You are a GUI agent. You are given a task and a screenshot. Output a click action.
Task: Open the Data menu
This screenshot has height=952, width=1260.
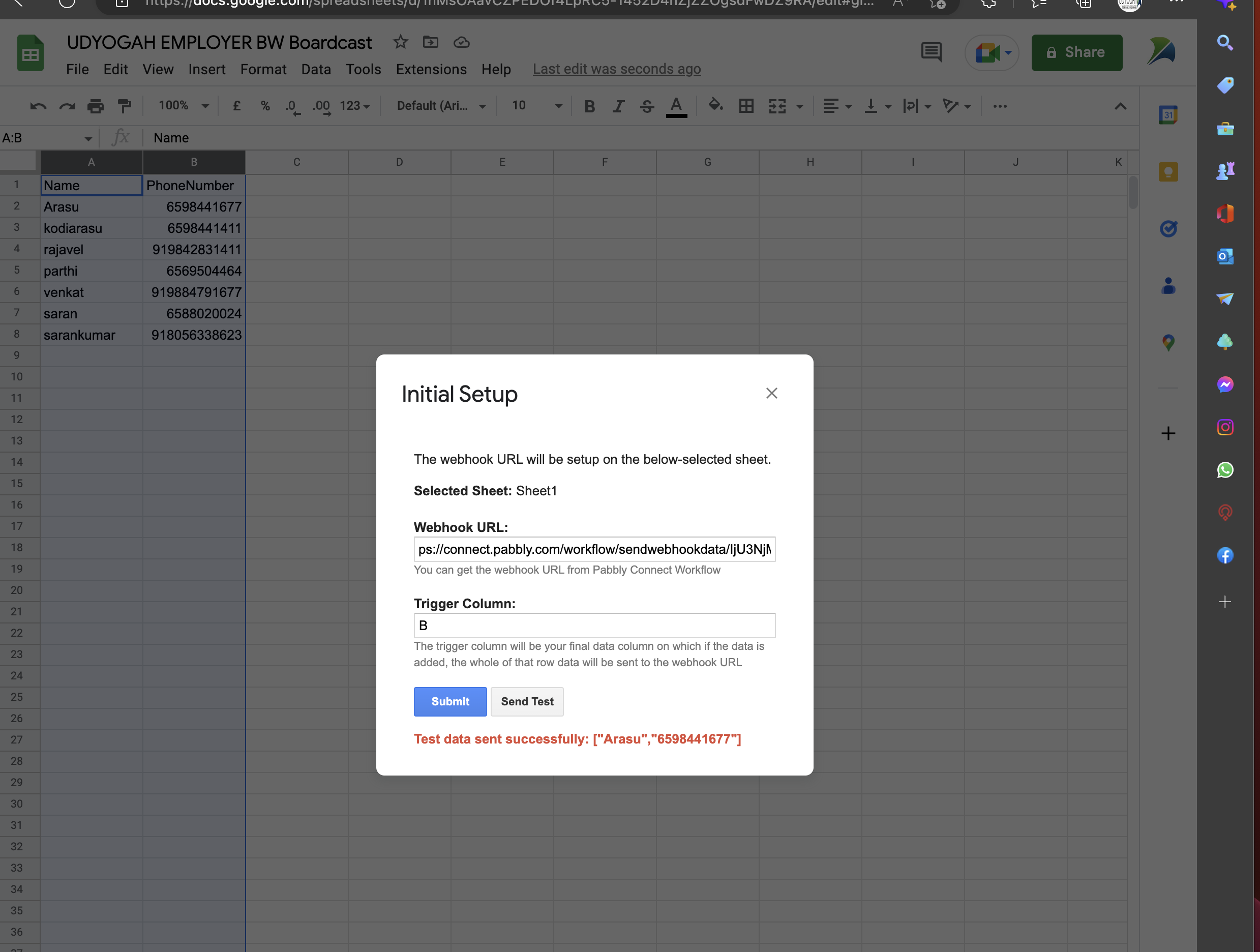click(316, 70)
